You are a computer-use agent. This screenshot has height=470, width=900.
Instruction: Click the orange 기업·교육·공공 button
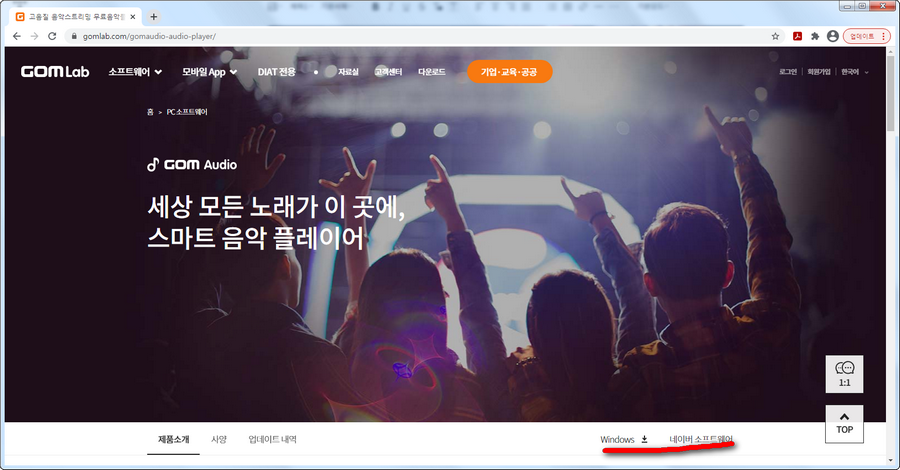[x=510, y=72]
